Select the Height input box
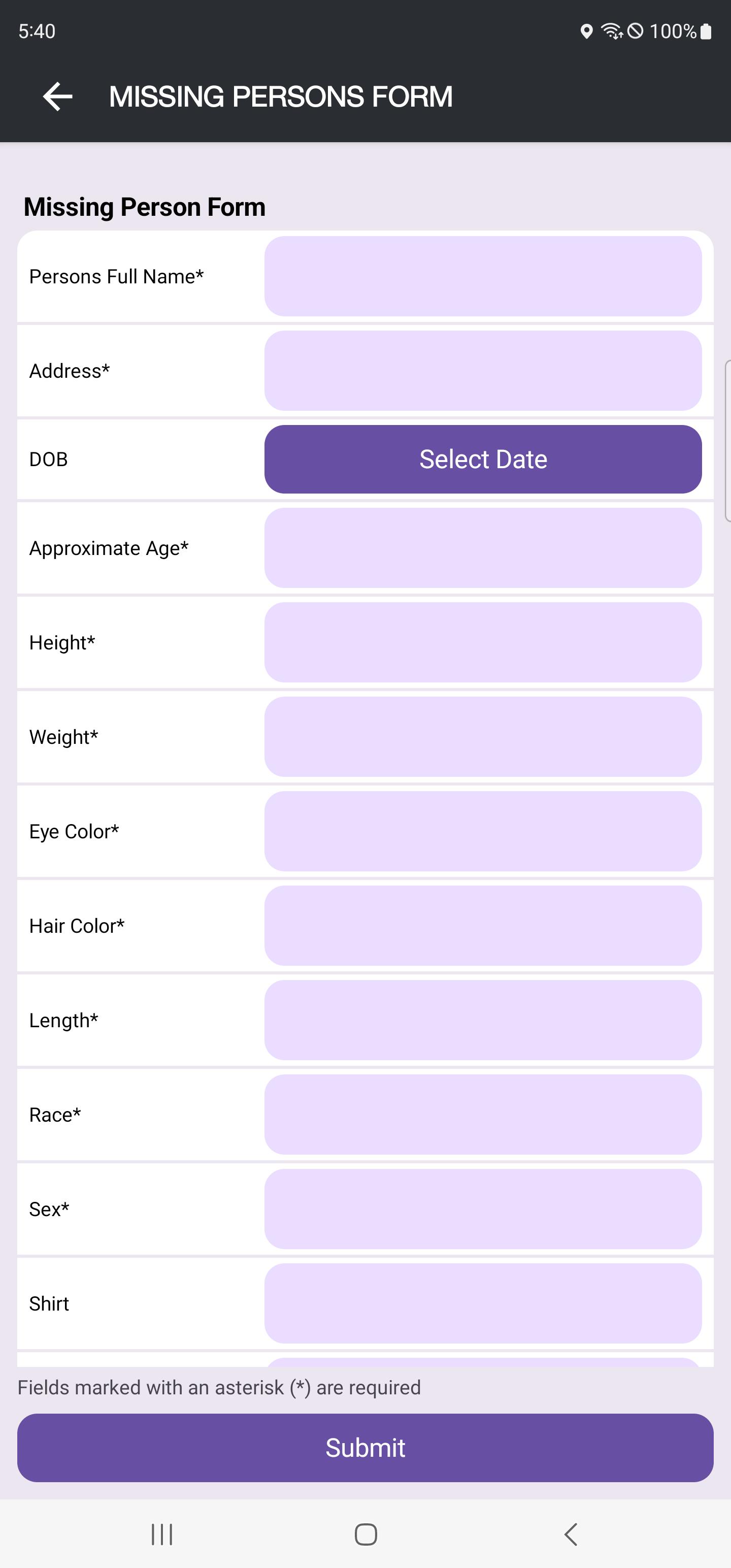Screen dimensions: 731x1568 click(483, 642)
